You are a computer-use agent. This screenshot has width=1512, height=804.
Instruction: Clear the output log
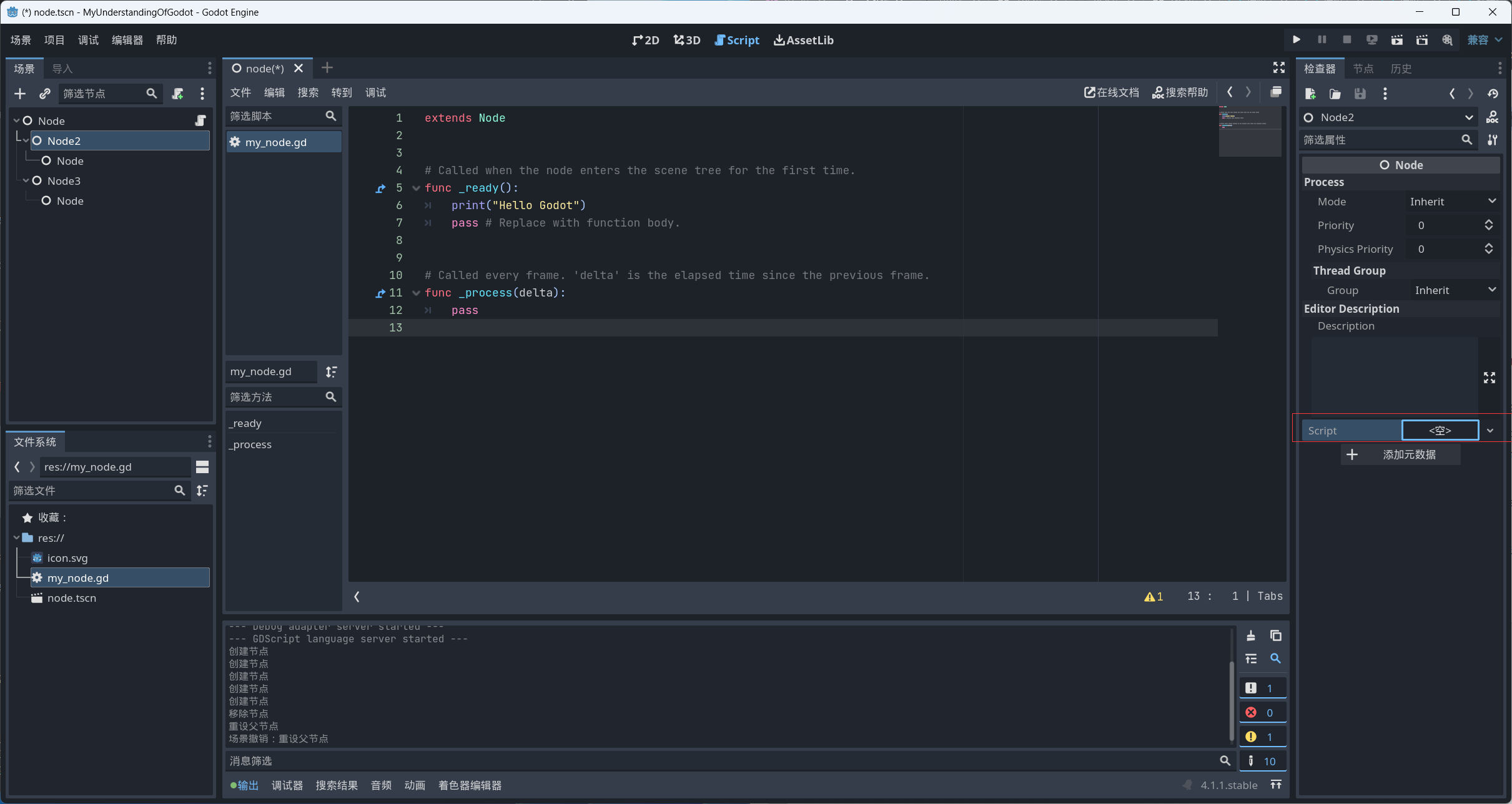[x=1251, y=635]
